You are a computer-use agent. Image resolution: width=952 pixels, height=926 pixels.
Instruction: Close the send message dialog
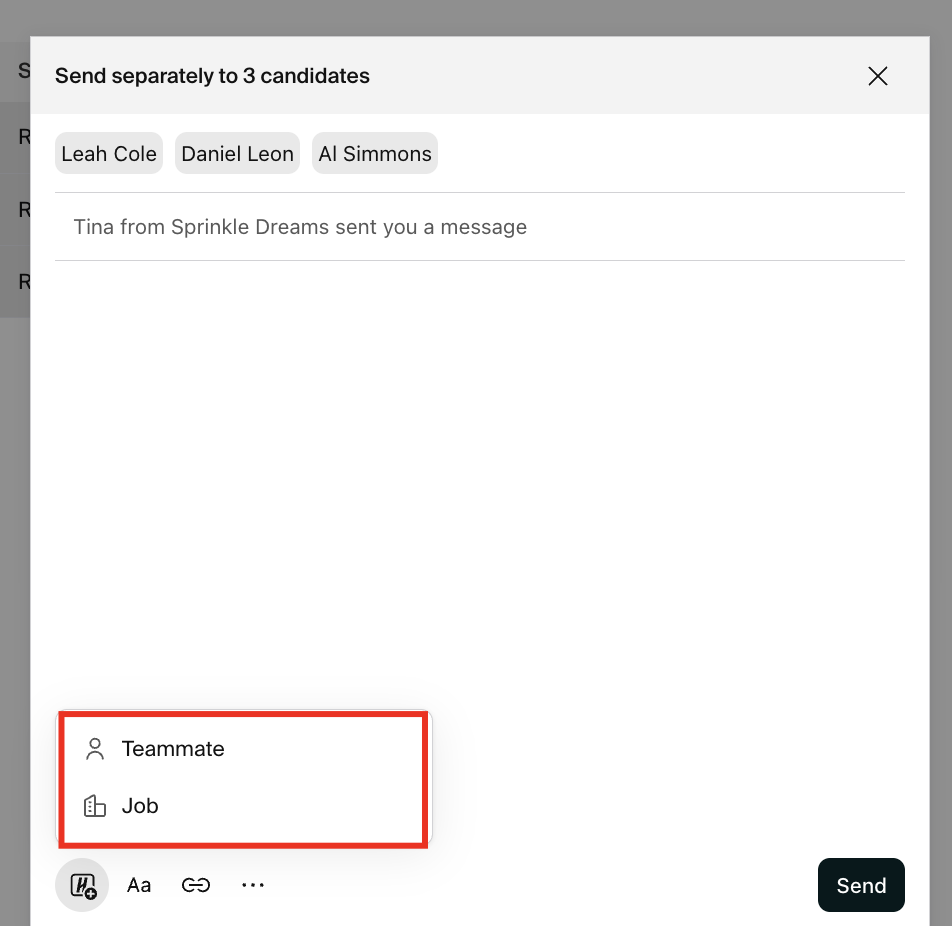click(878, 76)
